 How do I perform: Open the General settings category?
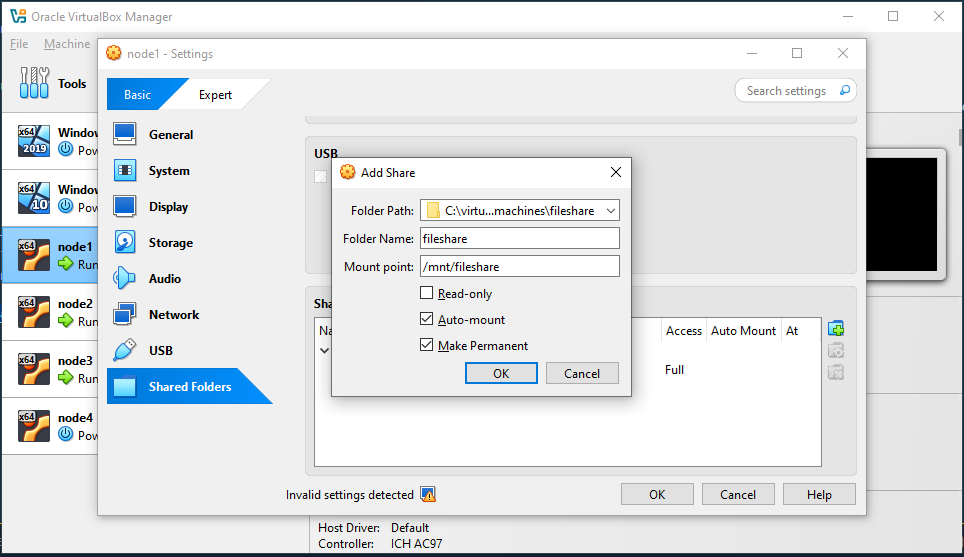click(x=170, y=135)
